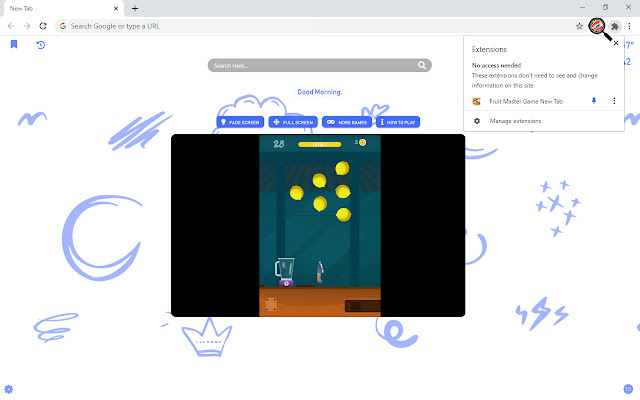Open the history clock icon
The height and width of the screenshot is (400, 640).
[x=40, y=44]
